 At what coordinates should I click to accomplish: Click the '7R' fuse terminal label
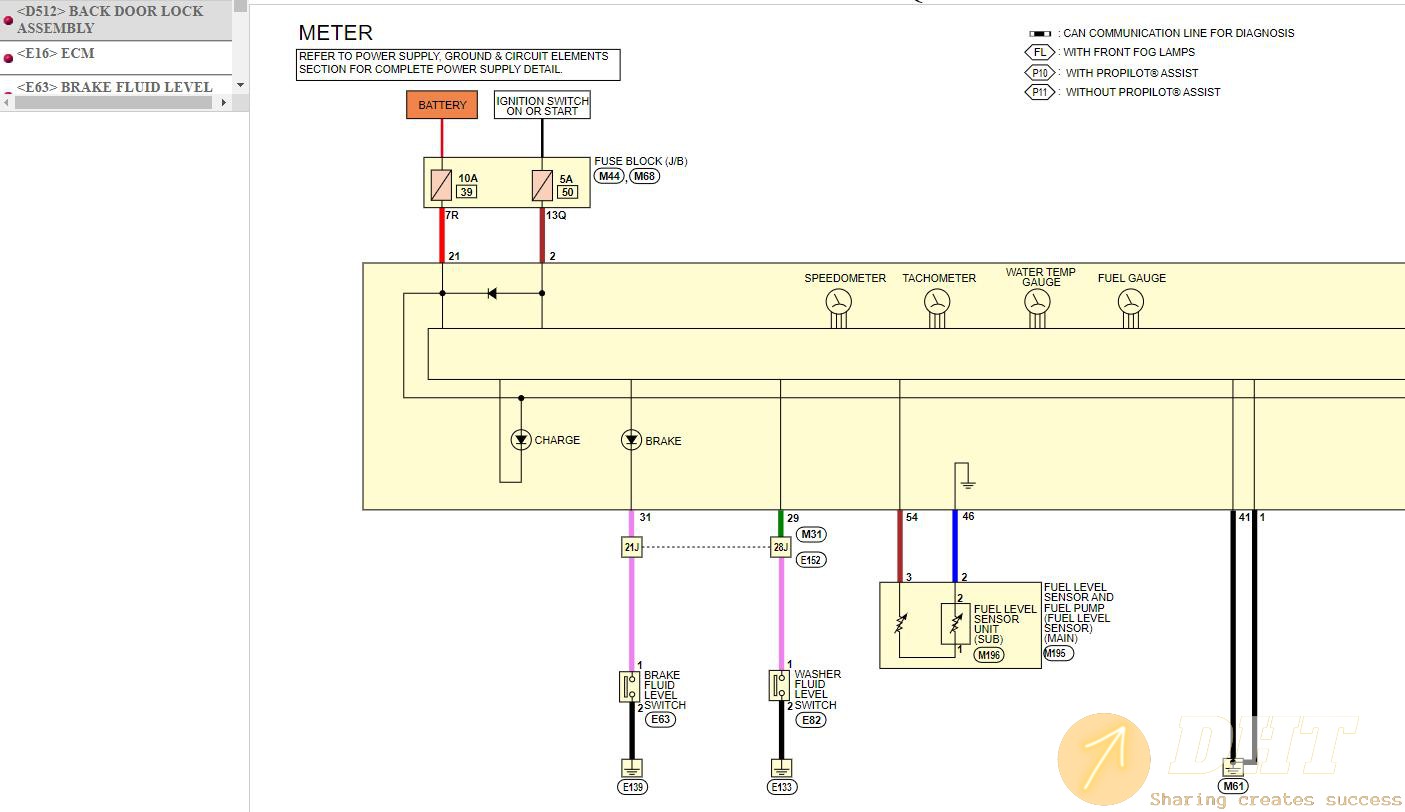pos(451,215)
